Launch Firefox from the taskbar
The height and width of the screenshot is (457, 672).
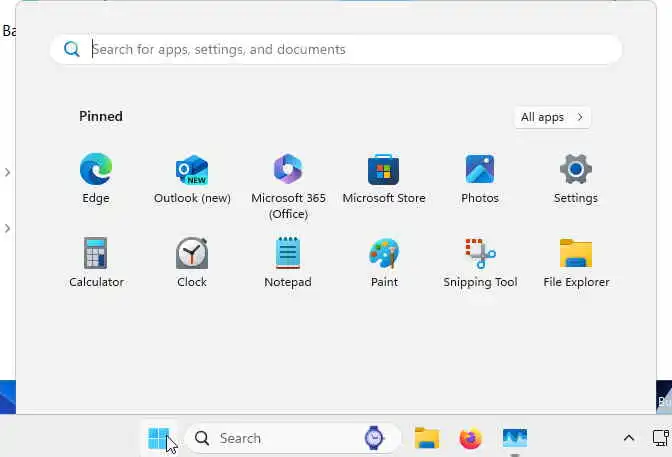point(471,439)
